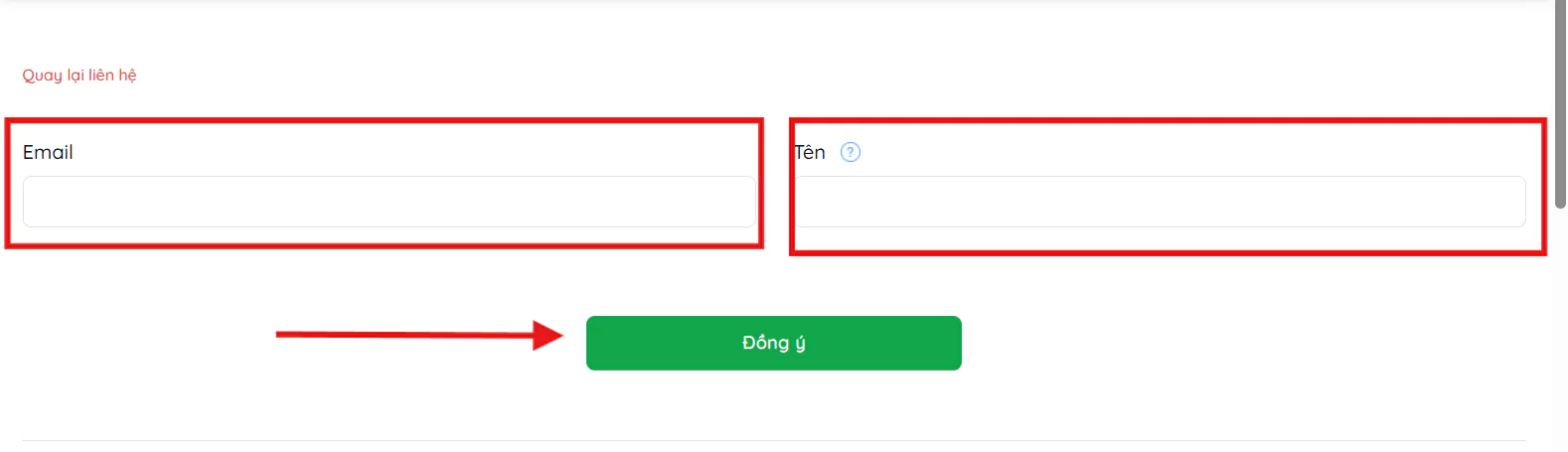Screen dimensions: 1568x452
Task: Click the scrollbar track below the thumb
Action: (1560, 328)
